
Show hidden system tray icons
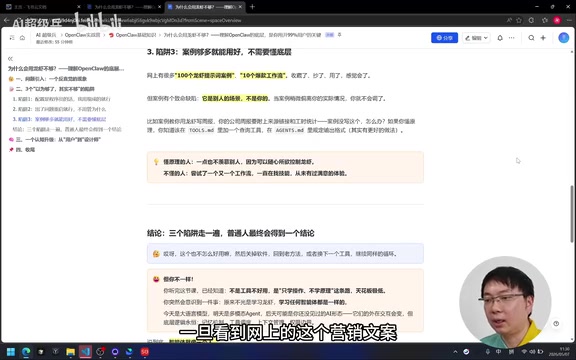[x=456, y=352]
